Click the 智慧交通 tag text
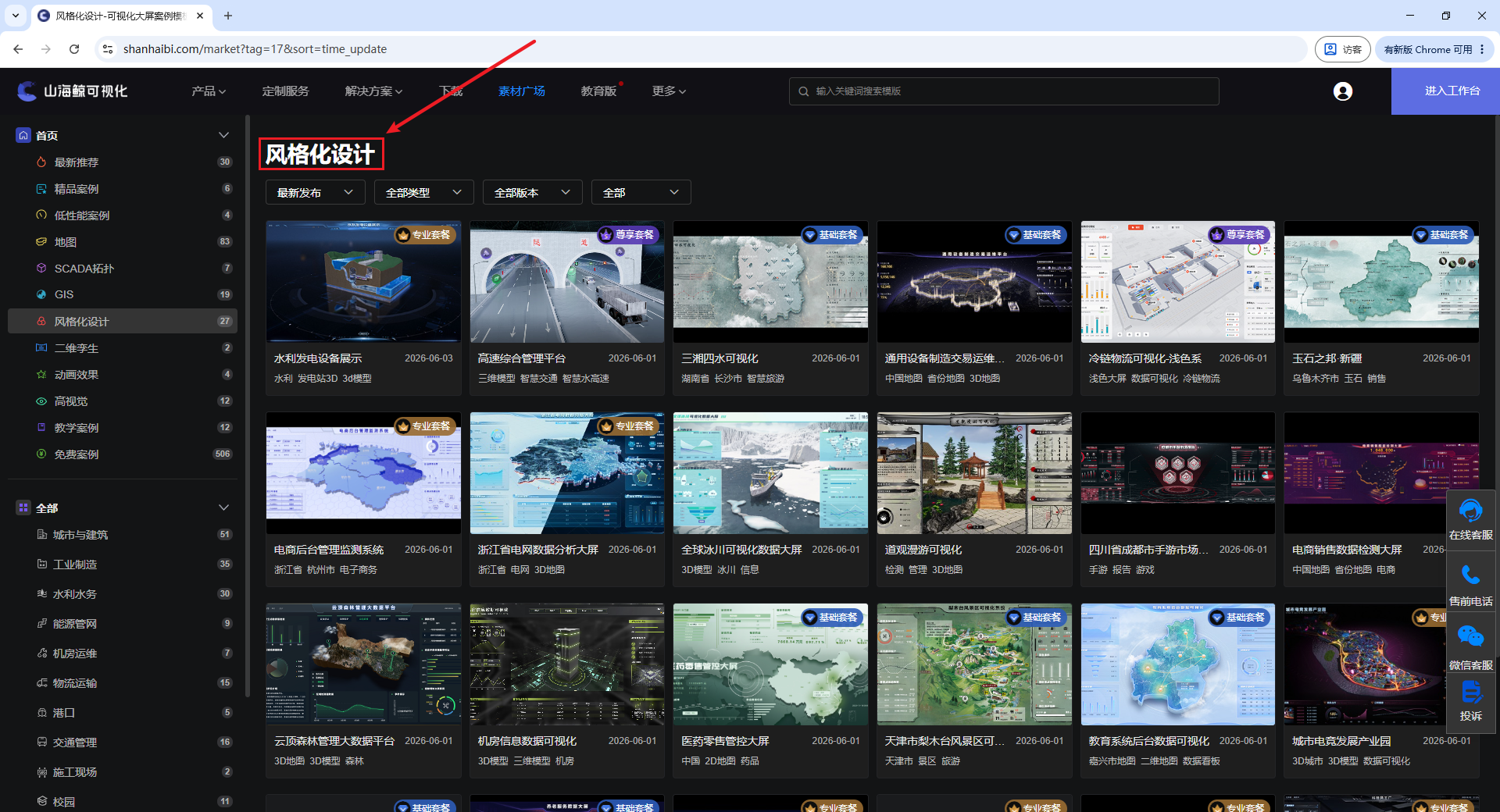The image size is (1500, 812). pyautogui.click(x=539, y=379)
